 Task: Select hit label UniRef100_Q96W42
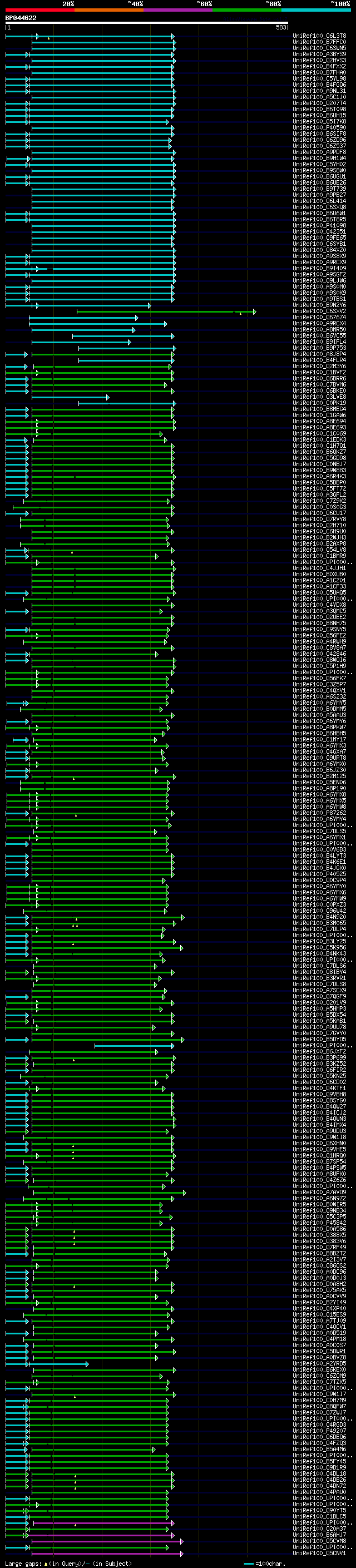tap(319, 911)
